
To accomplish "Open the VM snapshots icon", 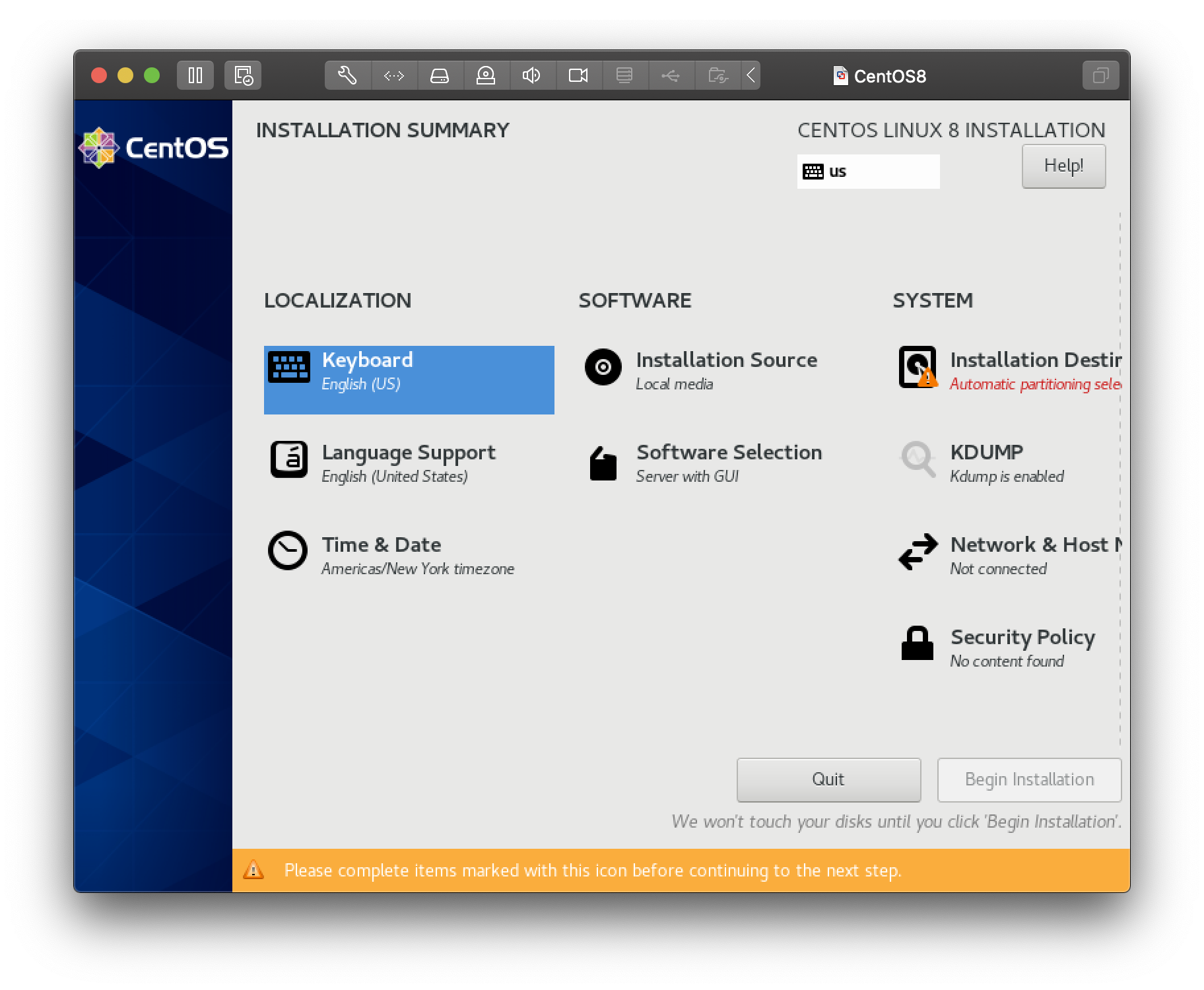I will pyautogui.click(x=243, y=75).
